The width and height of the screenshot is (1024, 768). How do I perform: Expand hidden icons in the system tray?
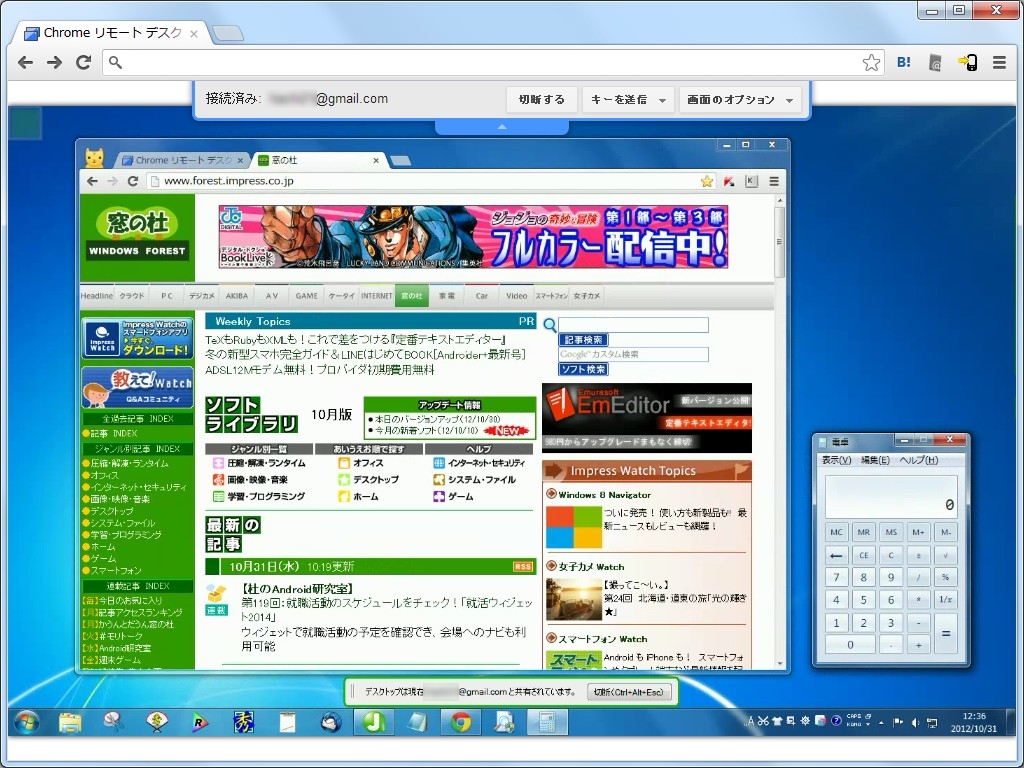[881, 721]
